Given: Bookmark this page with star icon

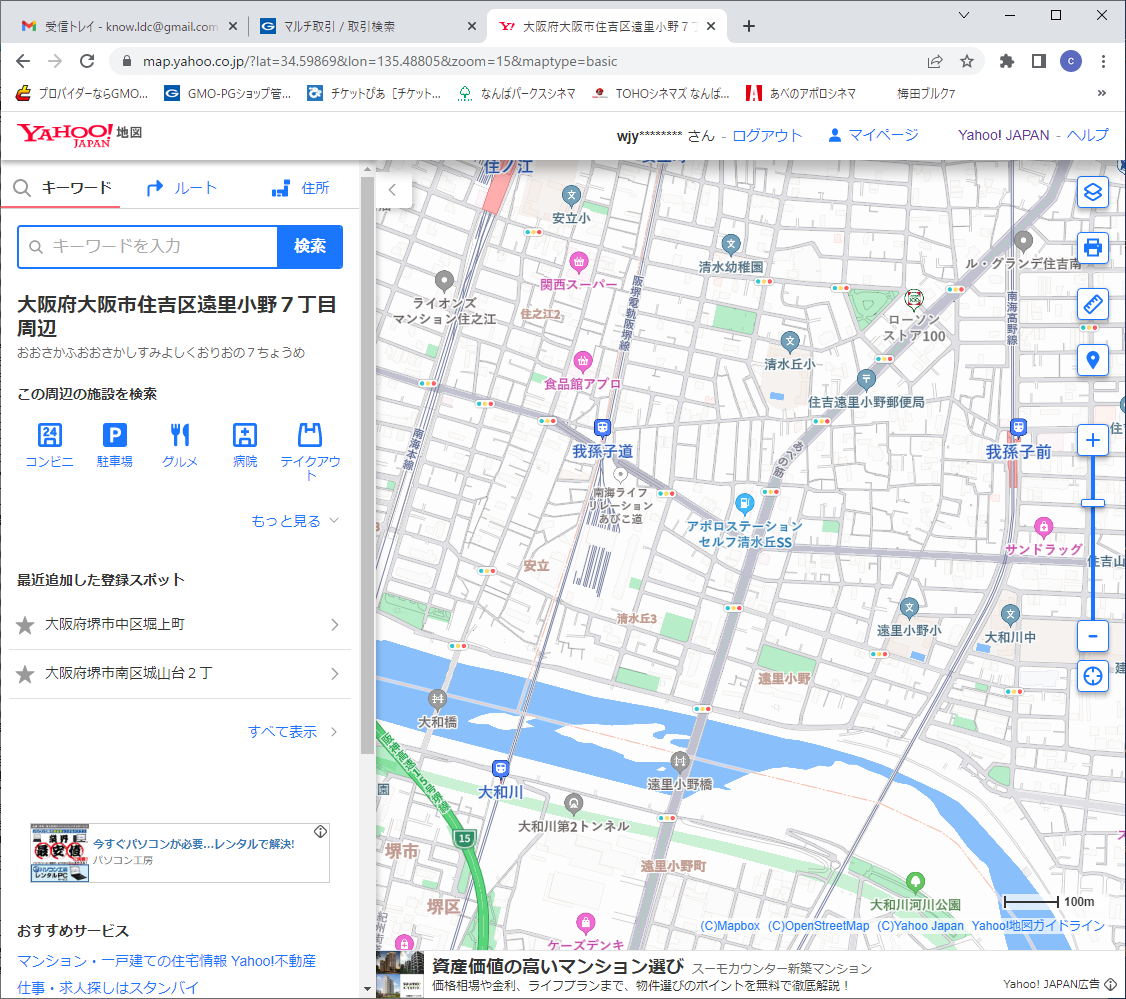Looking at the screenshot, I should point(967,61).
